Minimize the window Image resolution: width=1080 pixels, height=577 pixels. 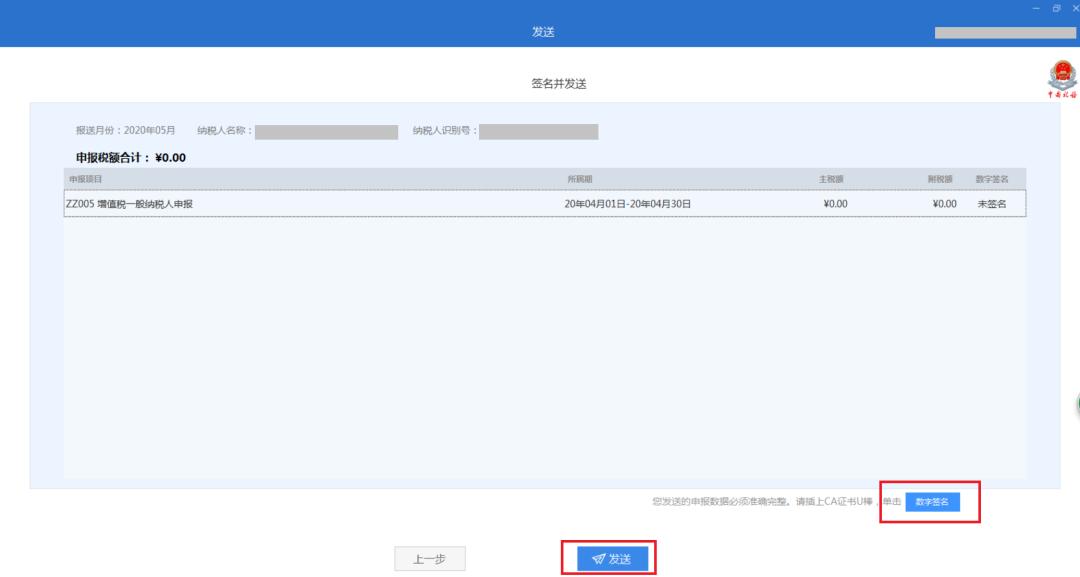click(x=1036, y=8)
